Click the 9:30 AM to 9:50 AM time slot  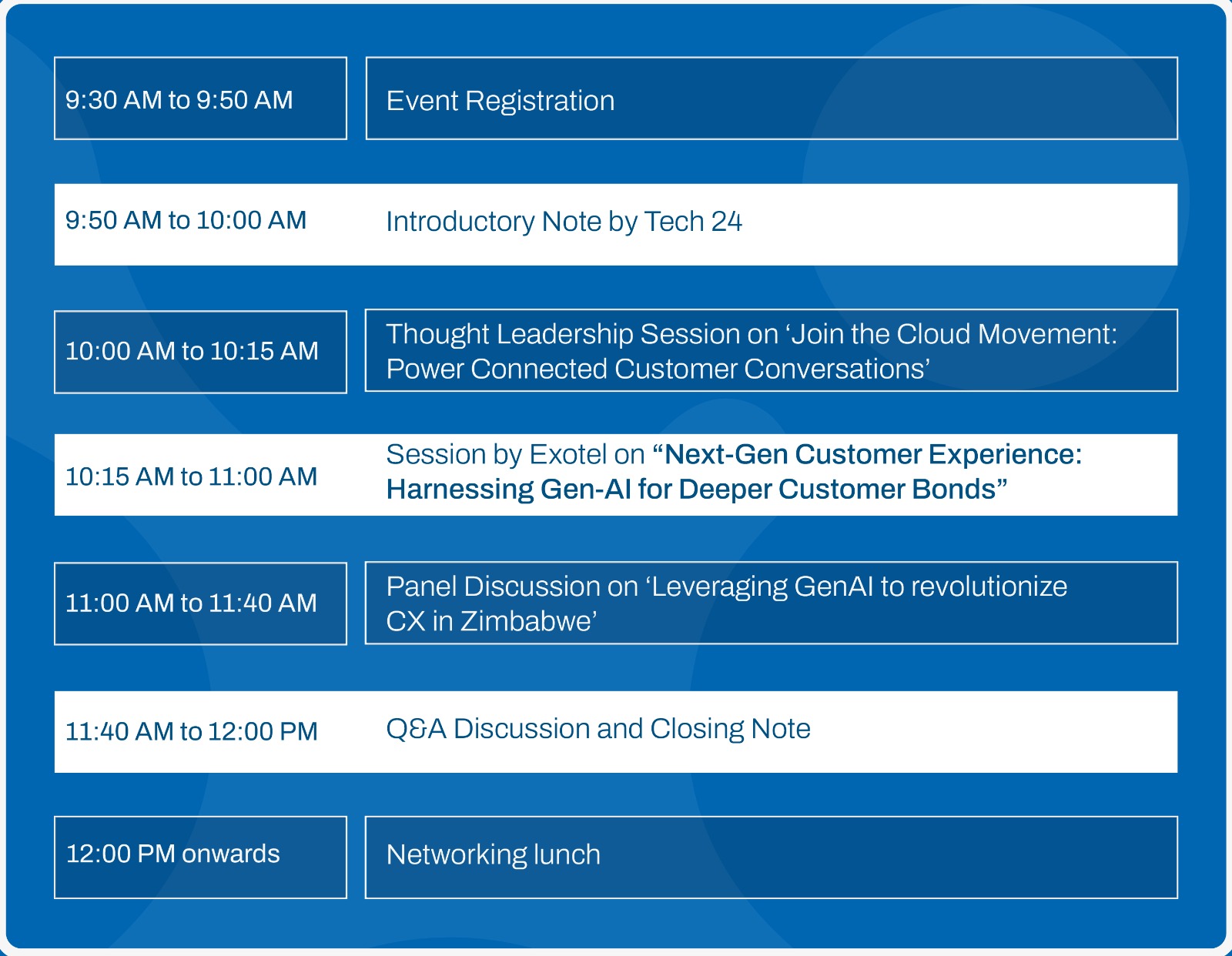[x=200, y=99]
